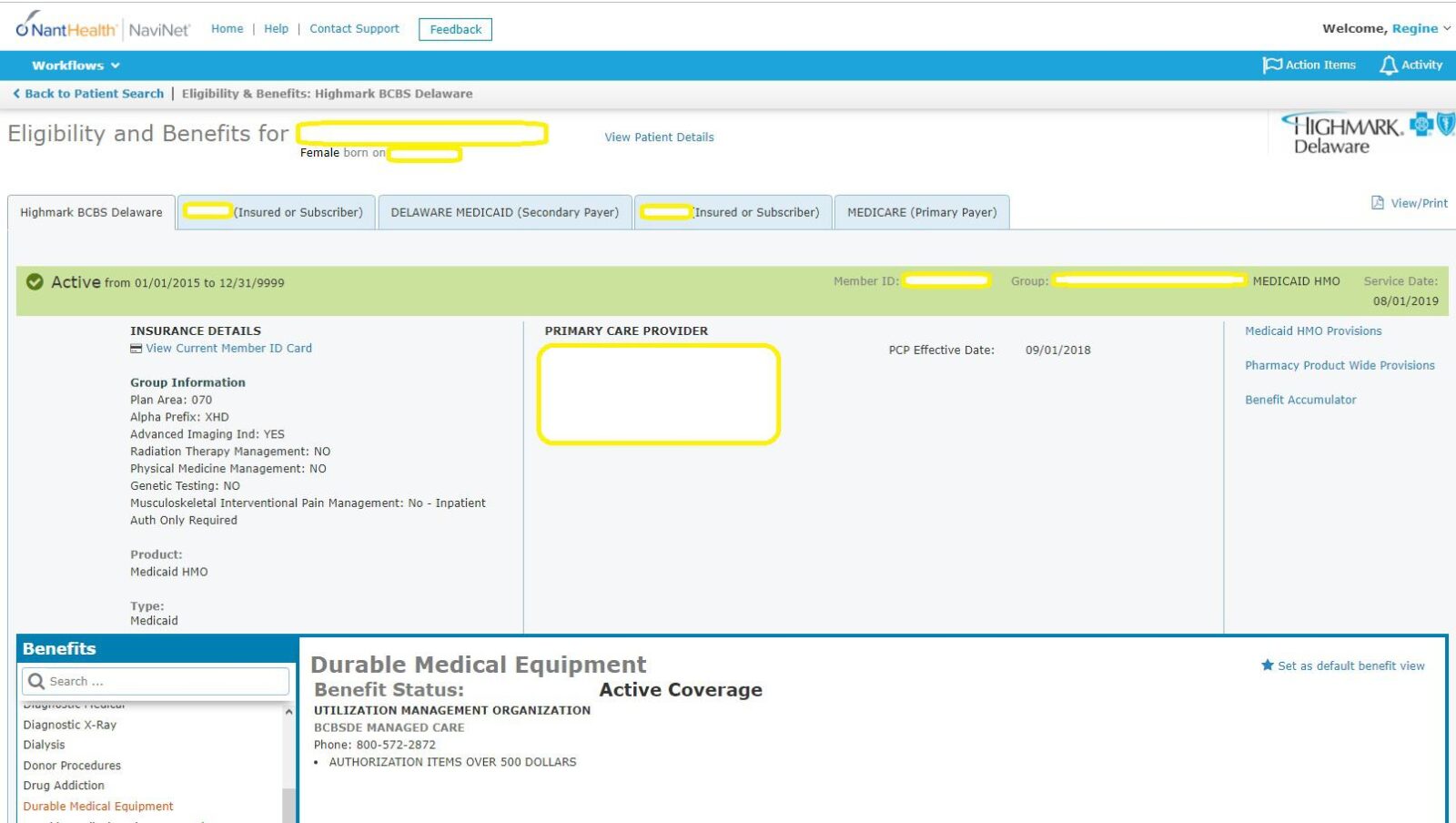Open the Activity bell icon

coord(1387,65)
